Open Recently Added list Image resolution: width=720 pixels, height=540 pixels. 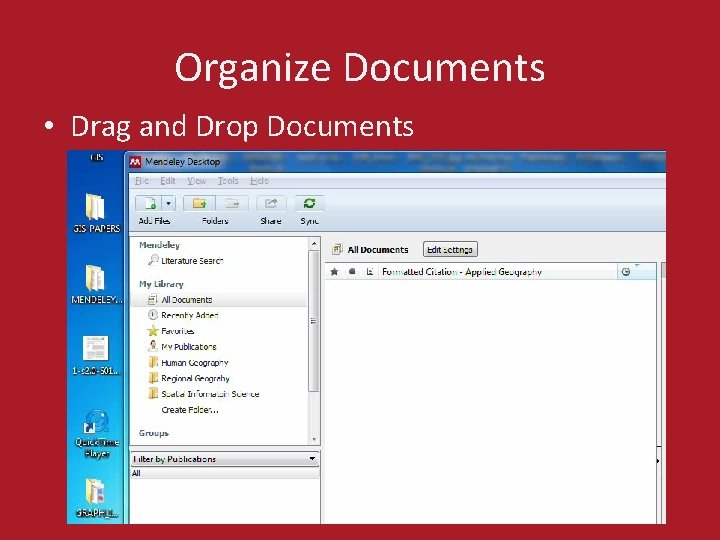(x=183, y=315)
